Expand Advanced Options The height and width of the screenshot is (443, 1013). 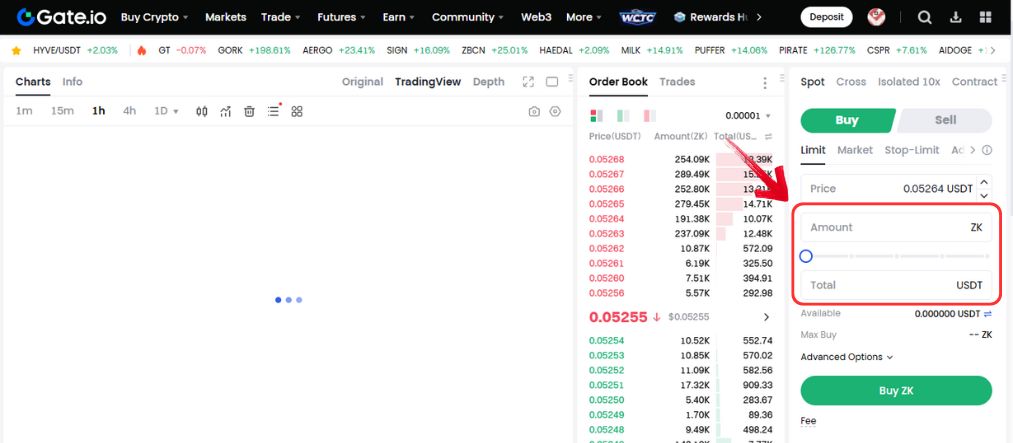tap(846, 357)
